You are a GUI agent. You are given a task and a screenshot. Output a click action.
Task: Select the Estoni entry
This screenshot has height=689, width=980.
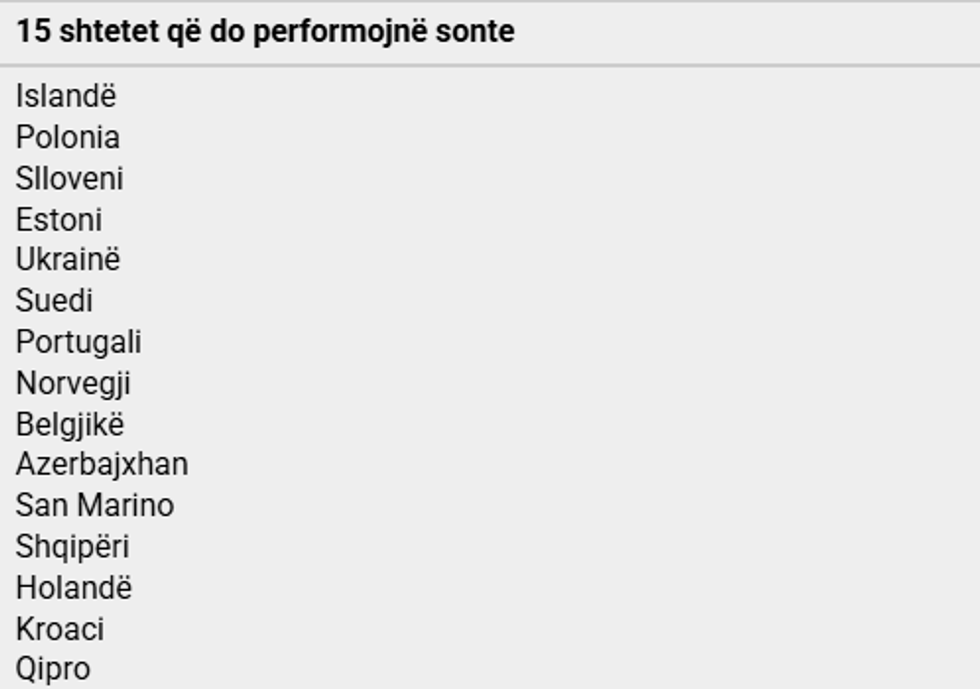(x=59, y=219)
